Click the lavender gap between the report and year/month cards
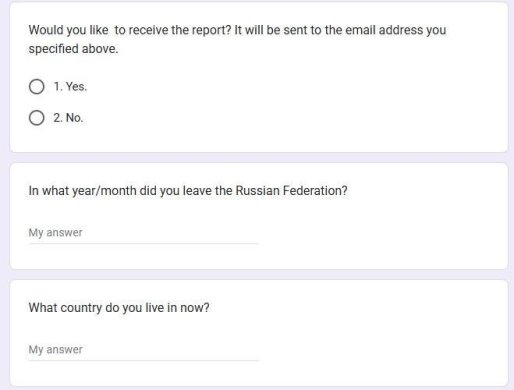This screenshot has height=390, width=514. (259, 158)
